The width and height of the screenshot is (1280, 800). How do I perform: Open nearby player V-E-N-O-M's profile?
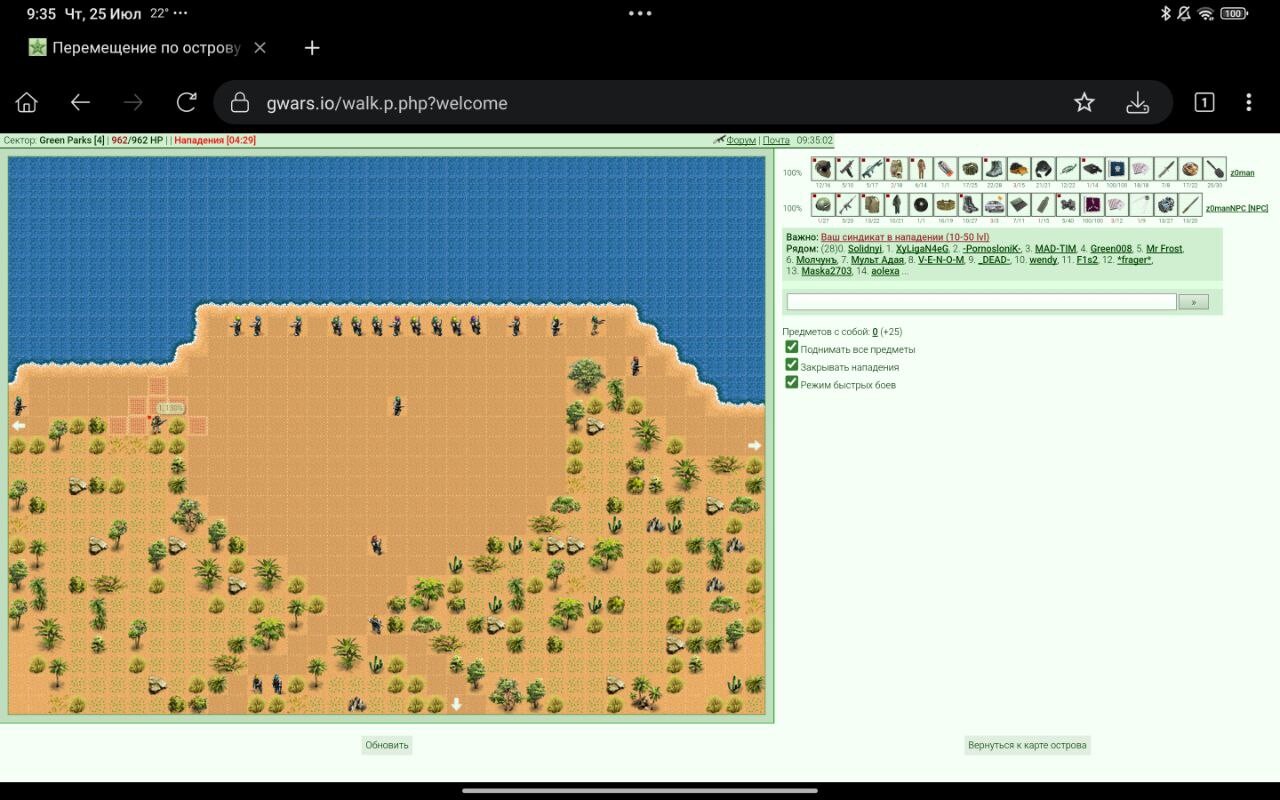[x=941, y=260]
